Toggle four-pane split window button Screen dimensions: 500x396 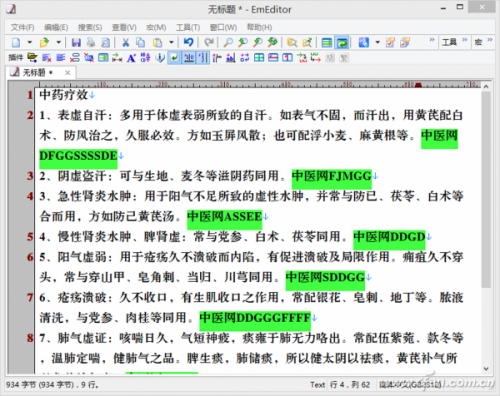coord(259,58)
